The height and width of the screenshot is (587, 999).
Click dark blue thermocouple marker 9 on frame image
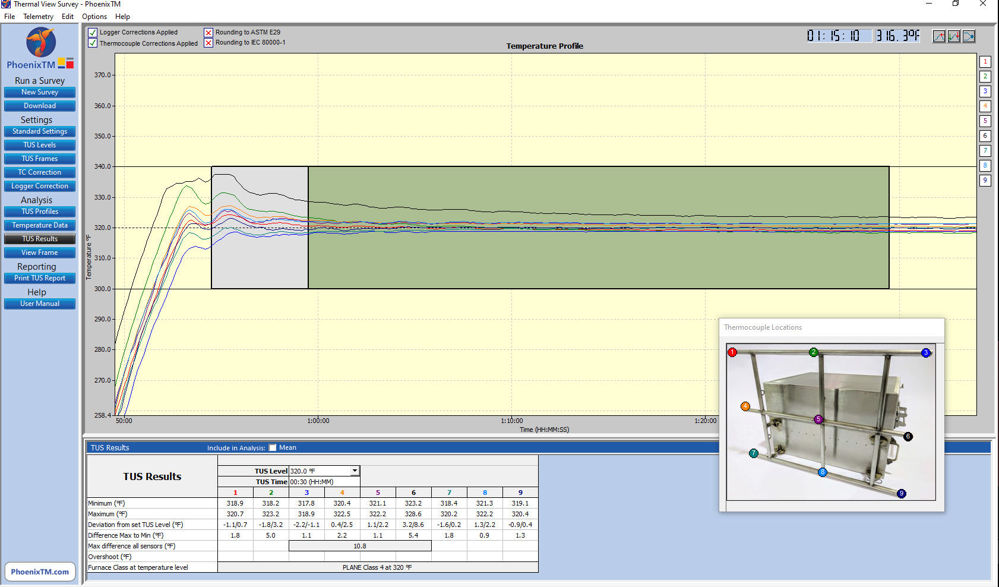[x=901, y=493]
